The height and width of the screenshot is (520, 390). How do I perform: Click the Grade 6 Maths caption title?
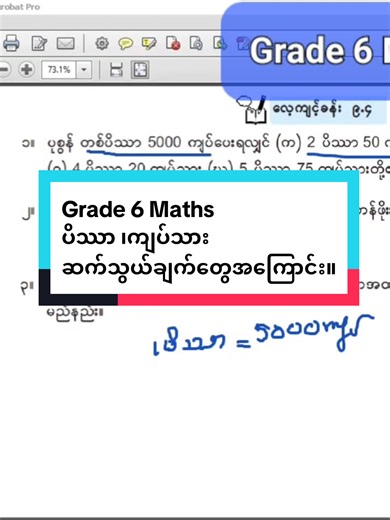[x=138, y=209]
